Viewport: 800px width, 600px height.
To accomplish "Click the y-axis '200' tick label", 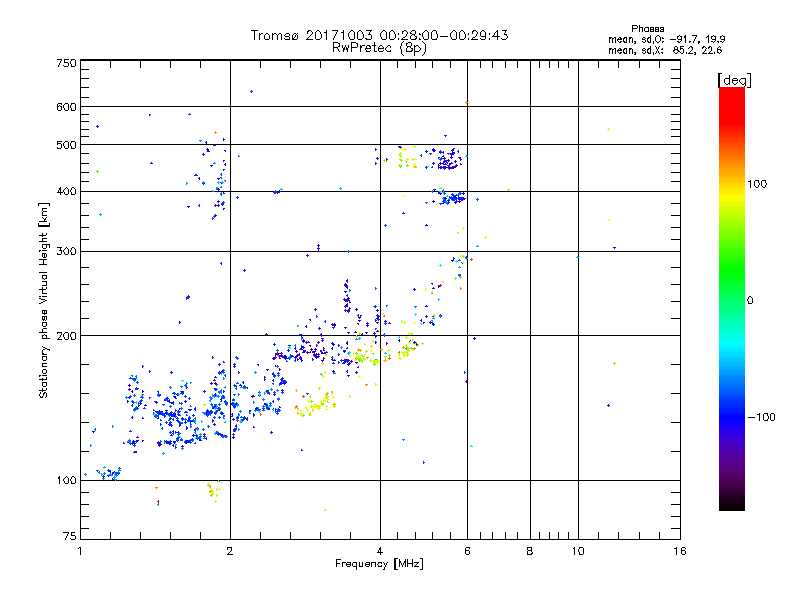I will click(67, 336).
